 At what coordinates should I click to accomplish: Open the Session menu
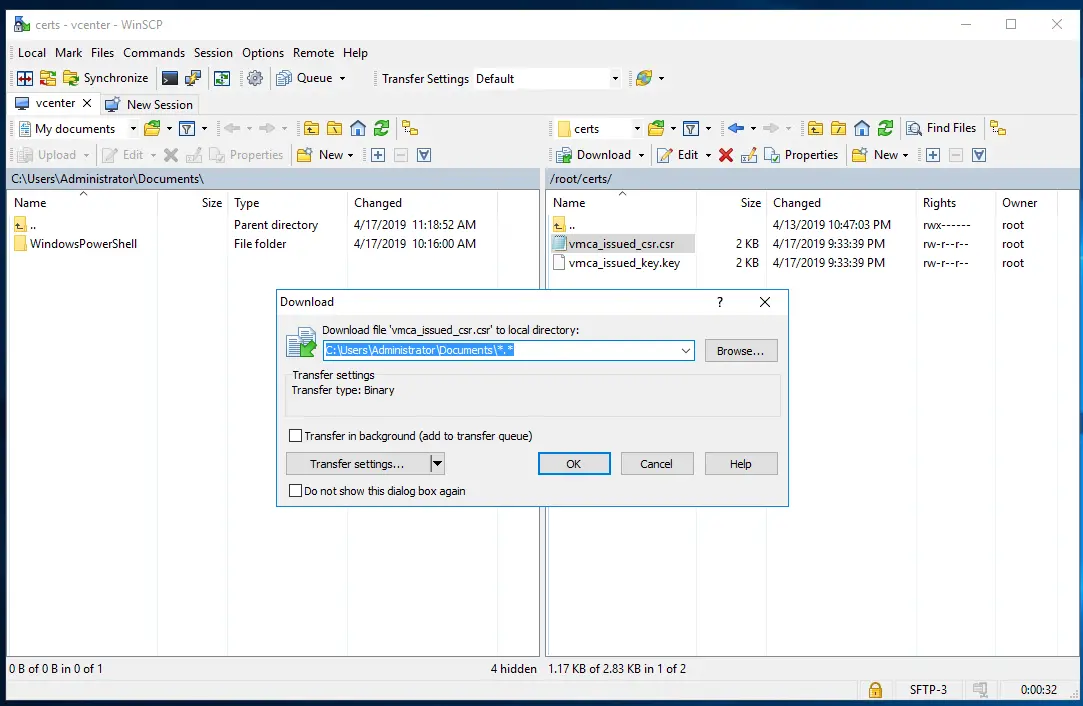[213, 53]
